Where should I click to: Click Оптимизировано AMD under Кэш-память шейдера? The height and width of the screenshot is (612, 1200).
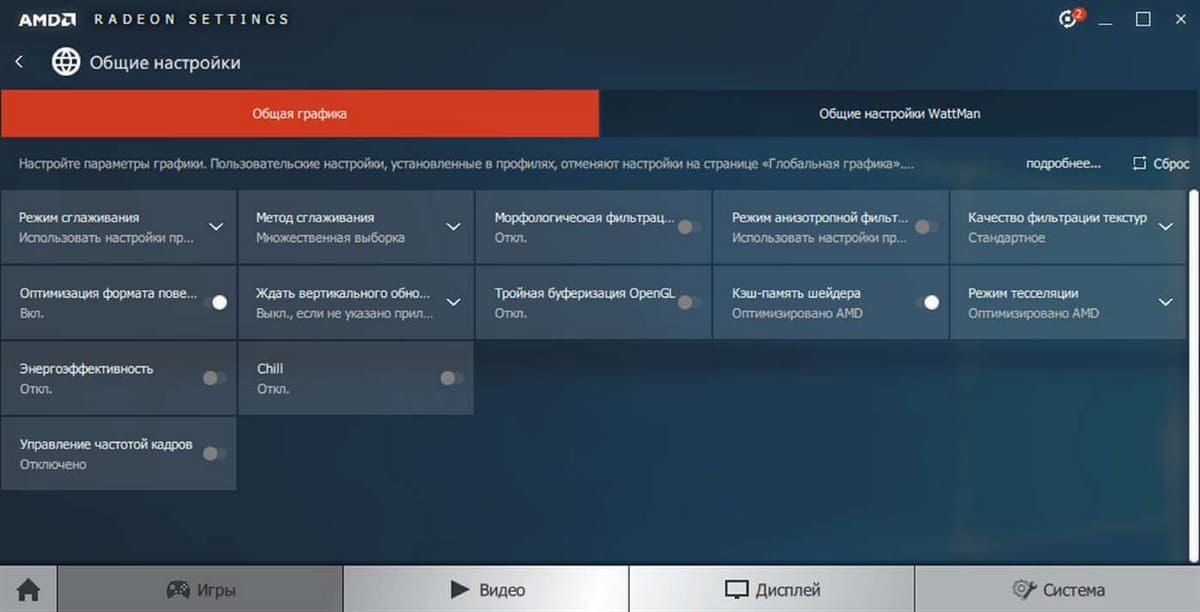[797, 313]
